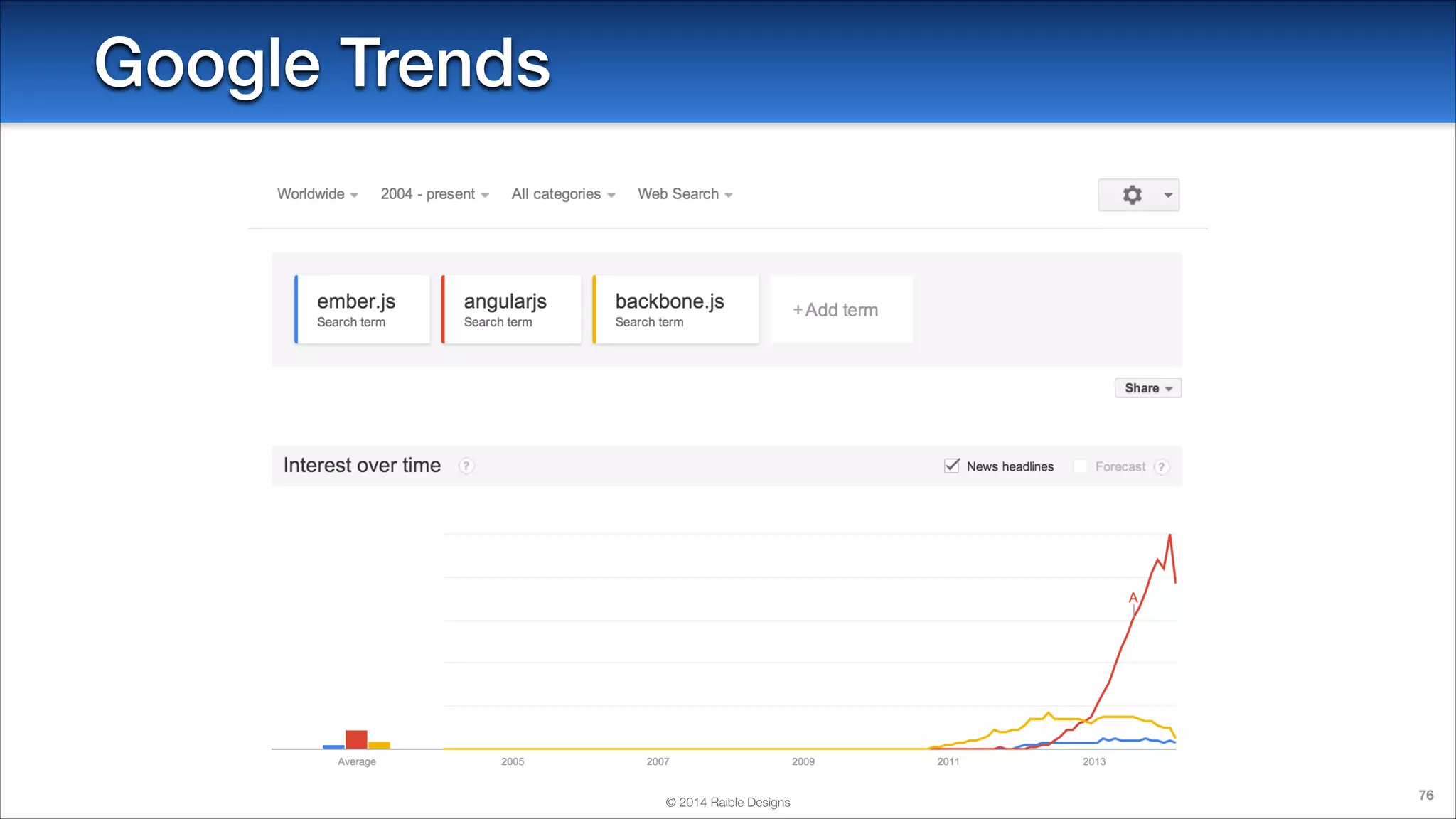Click the Interest over time heading

tap(362, 465)
